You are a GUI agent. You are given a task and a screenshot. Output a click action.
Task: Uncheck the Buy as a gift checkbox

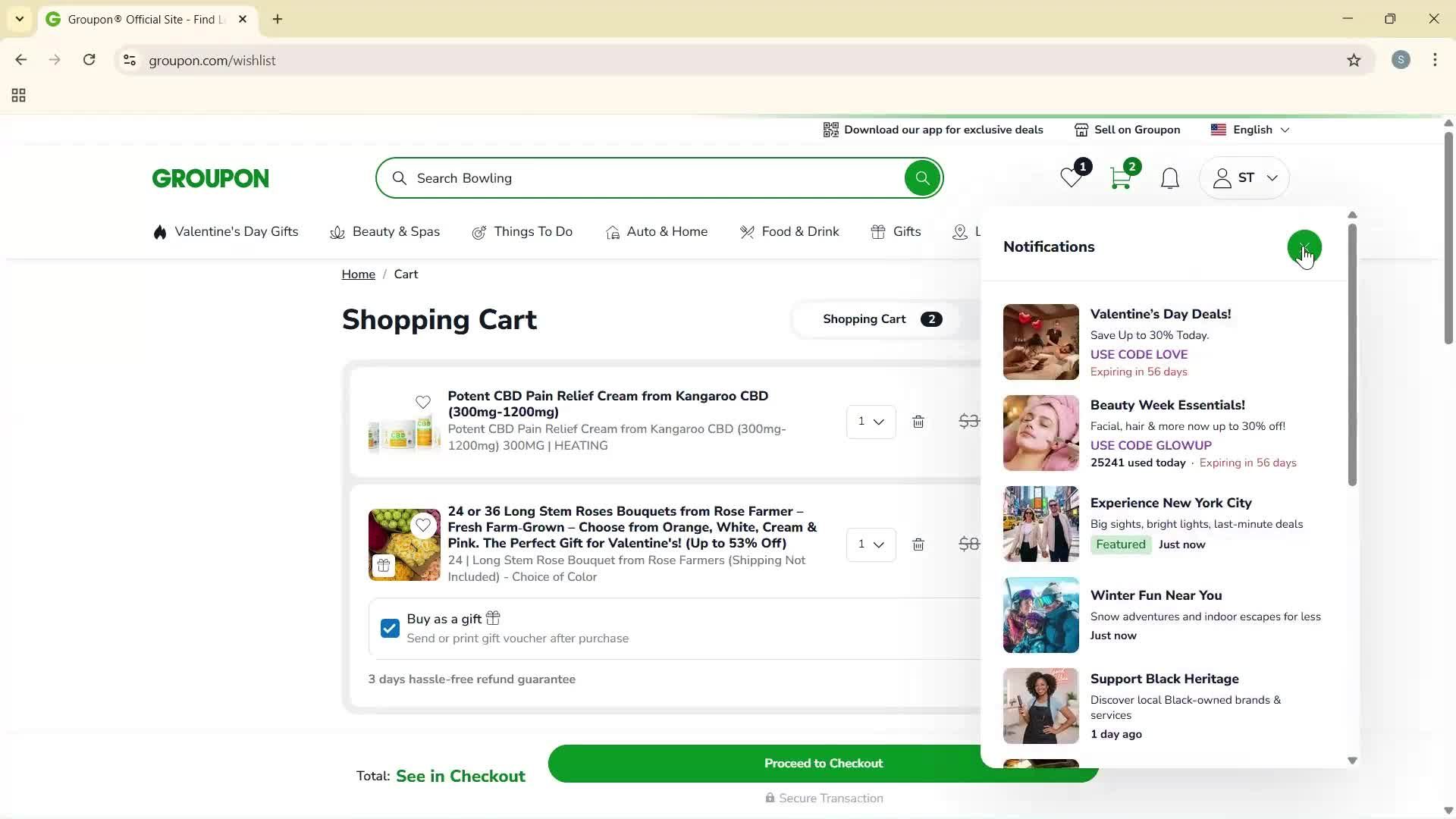pyautogui.click(x=390, y=628)
